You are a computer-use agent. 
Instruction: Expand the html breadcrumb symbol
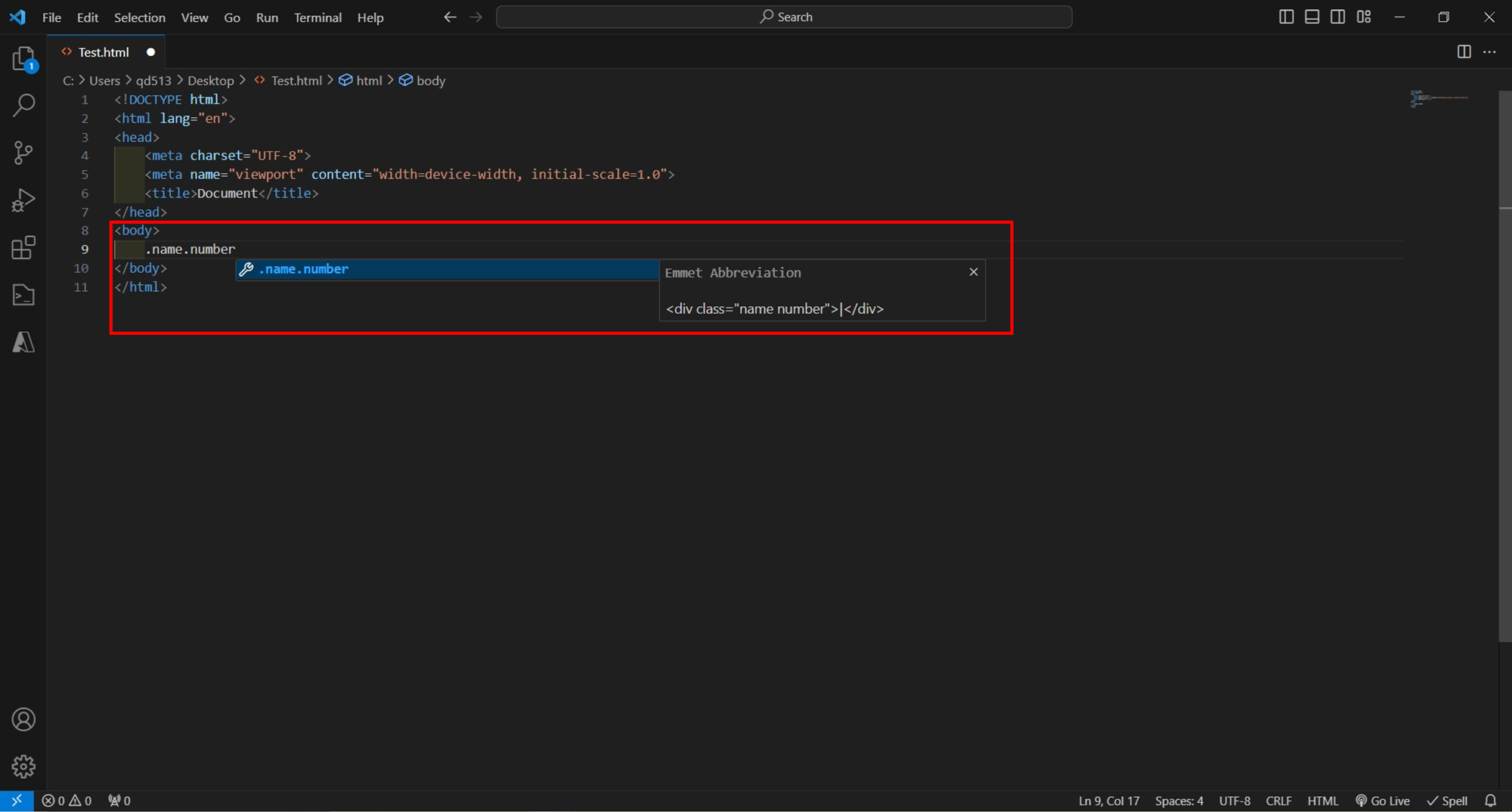[361, 80]
